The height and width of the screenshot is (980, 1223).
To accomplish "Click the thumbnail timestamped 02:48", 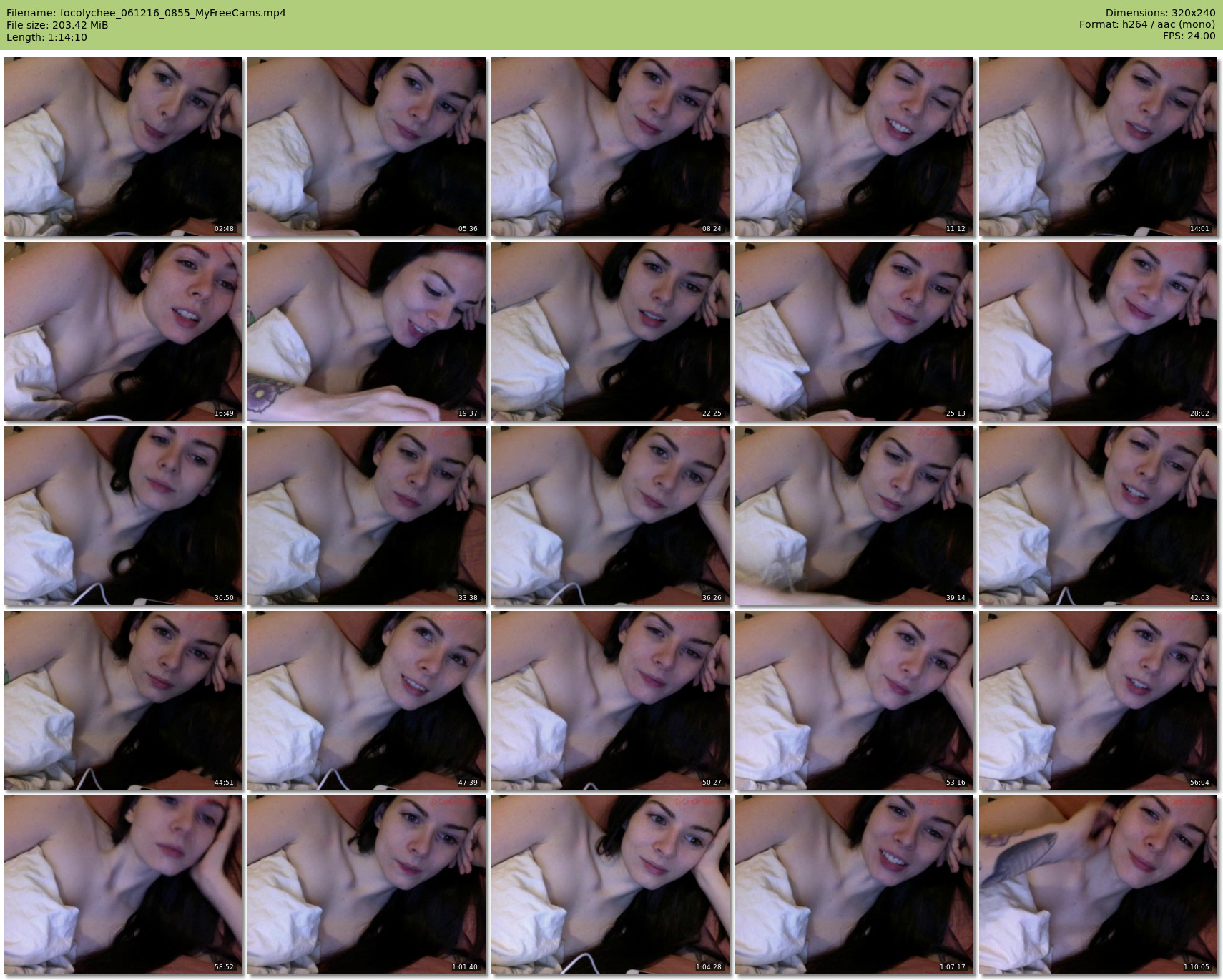I will pyautogui.click(x=123, y=147).
